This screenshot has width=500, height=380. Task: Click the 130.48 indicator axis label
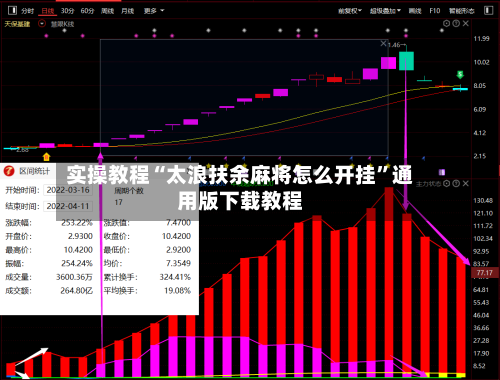(483, 201)
